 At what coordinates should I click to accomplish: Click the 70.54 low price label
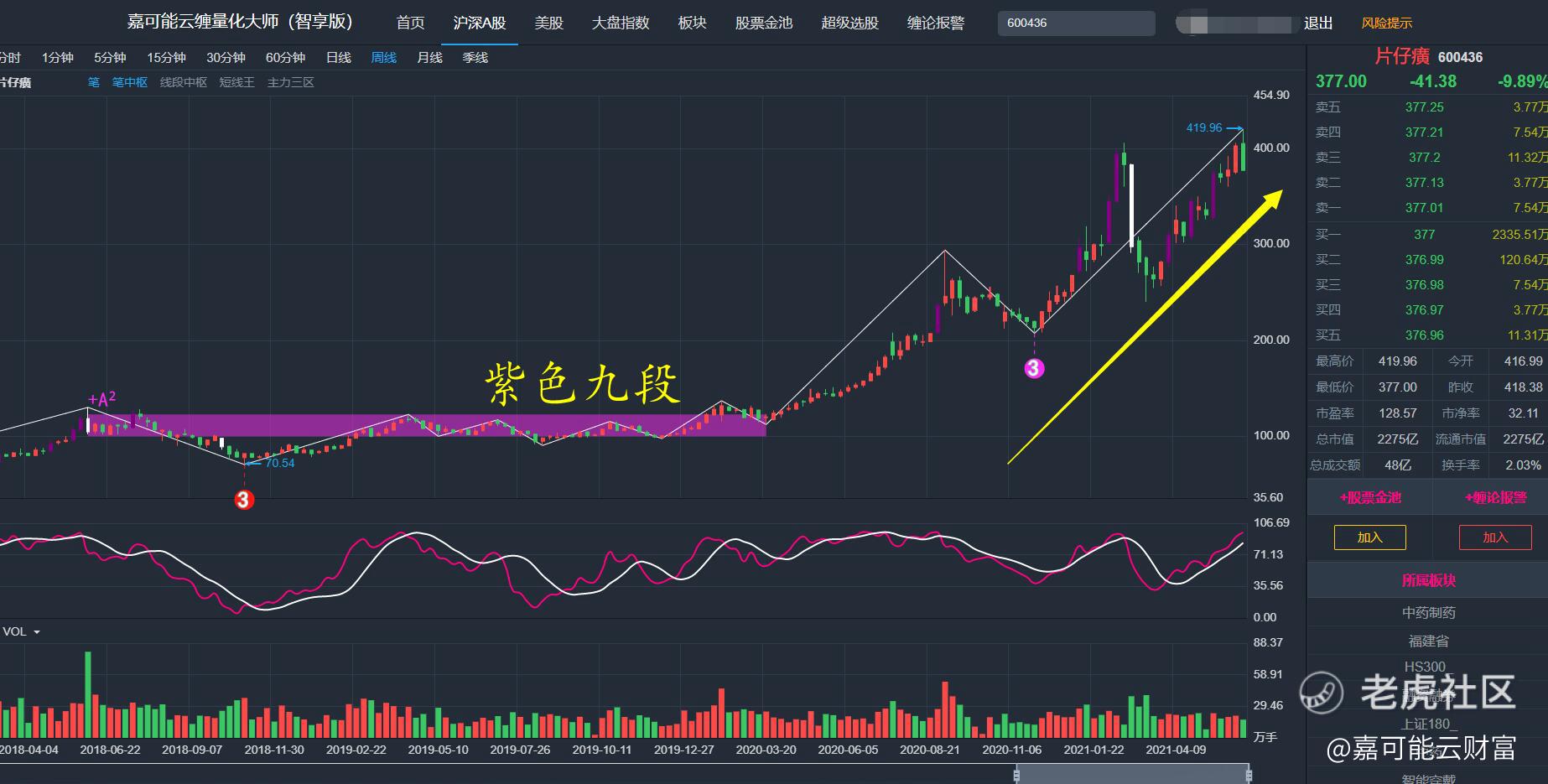click(280, 463)
